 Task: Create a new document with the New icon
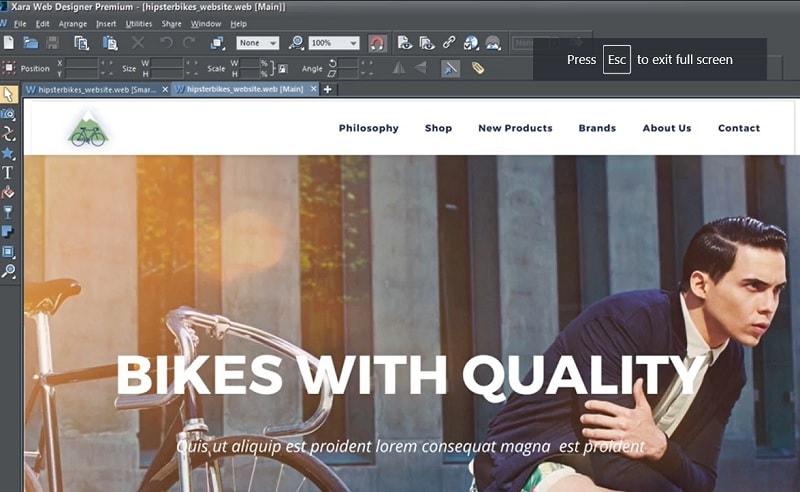coord(9,42)
